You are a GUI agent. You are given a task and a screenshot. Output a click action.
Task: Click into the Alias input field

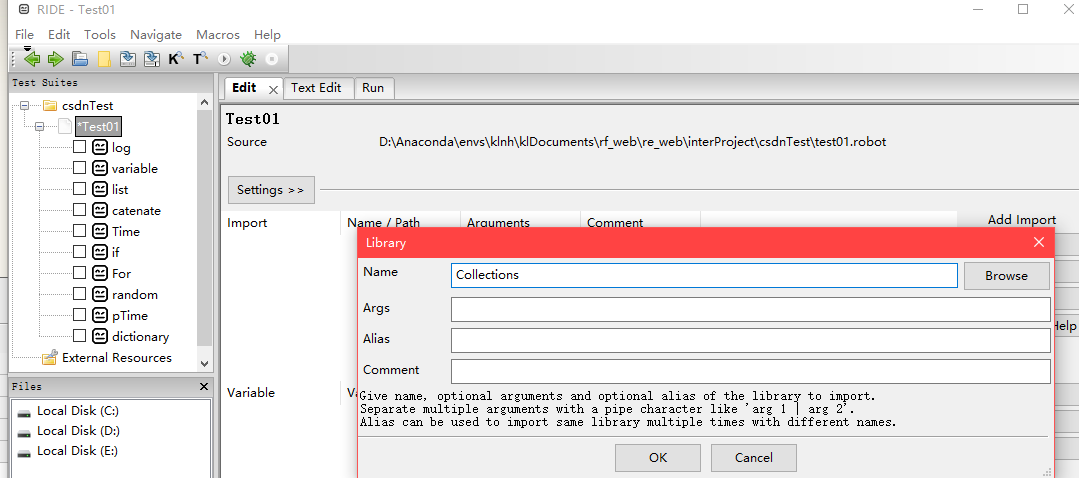[x=751, y=340]
